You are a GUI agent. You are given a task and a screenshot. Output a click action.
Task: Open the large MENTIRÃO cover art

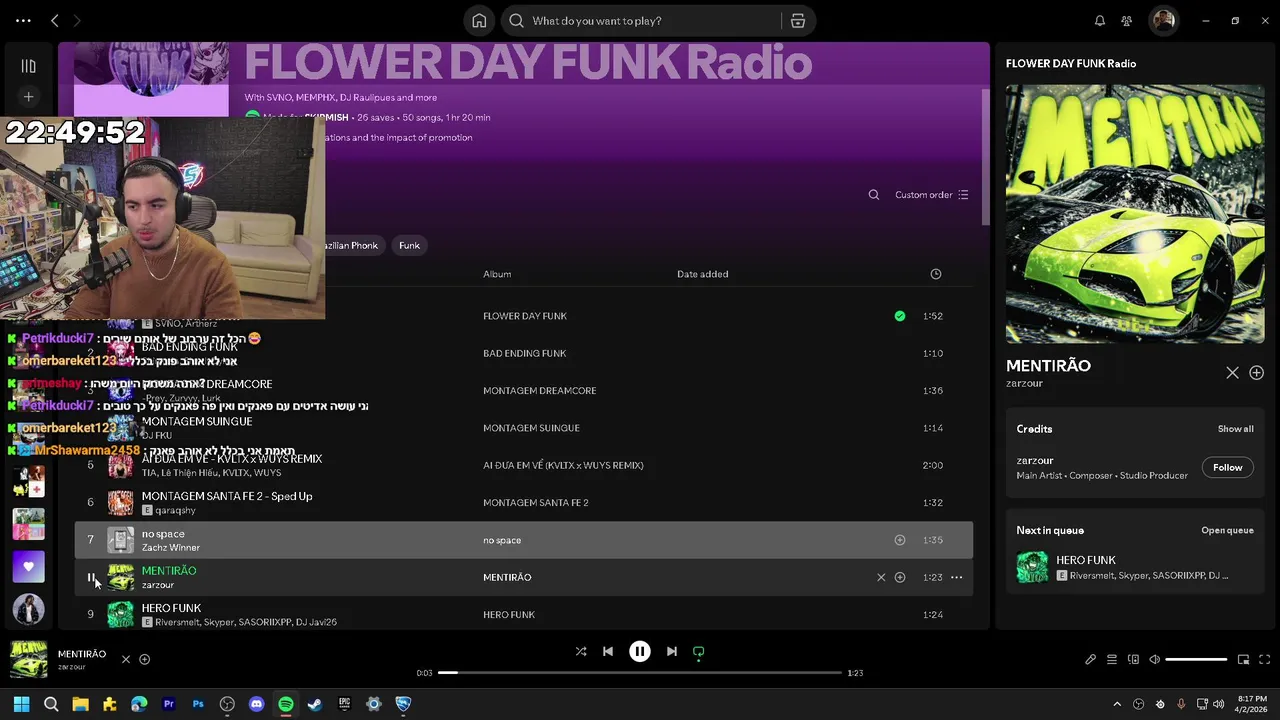tap(1135, 214)
